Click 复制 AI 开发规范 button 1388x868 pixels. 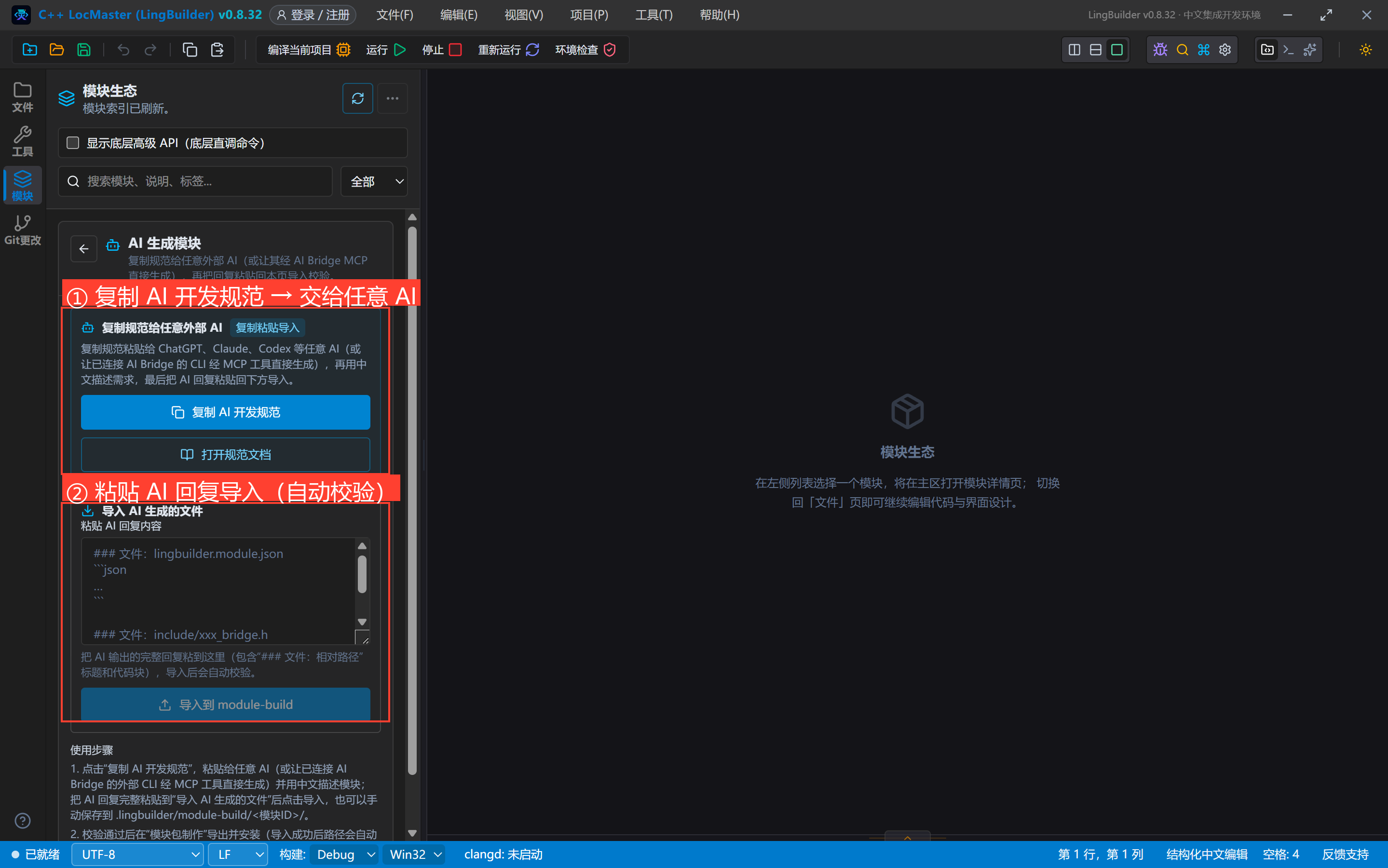click(226, 412)
